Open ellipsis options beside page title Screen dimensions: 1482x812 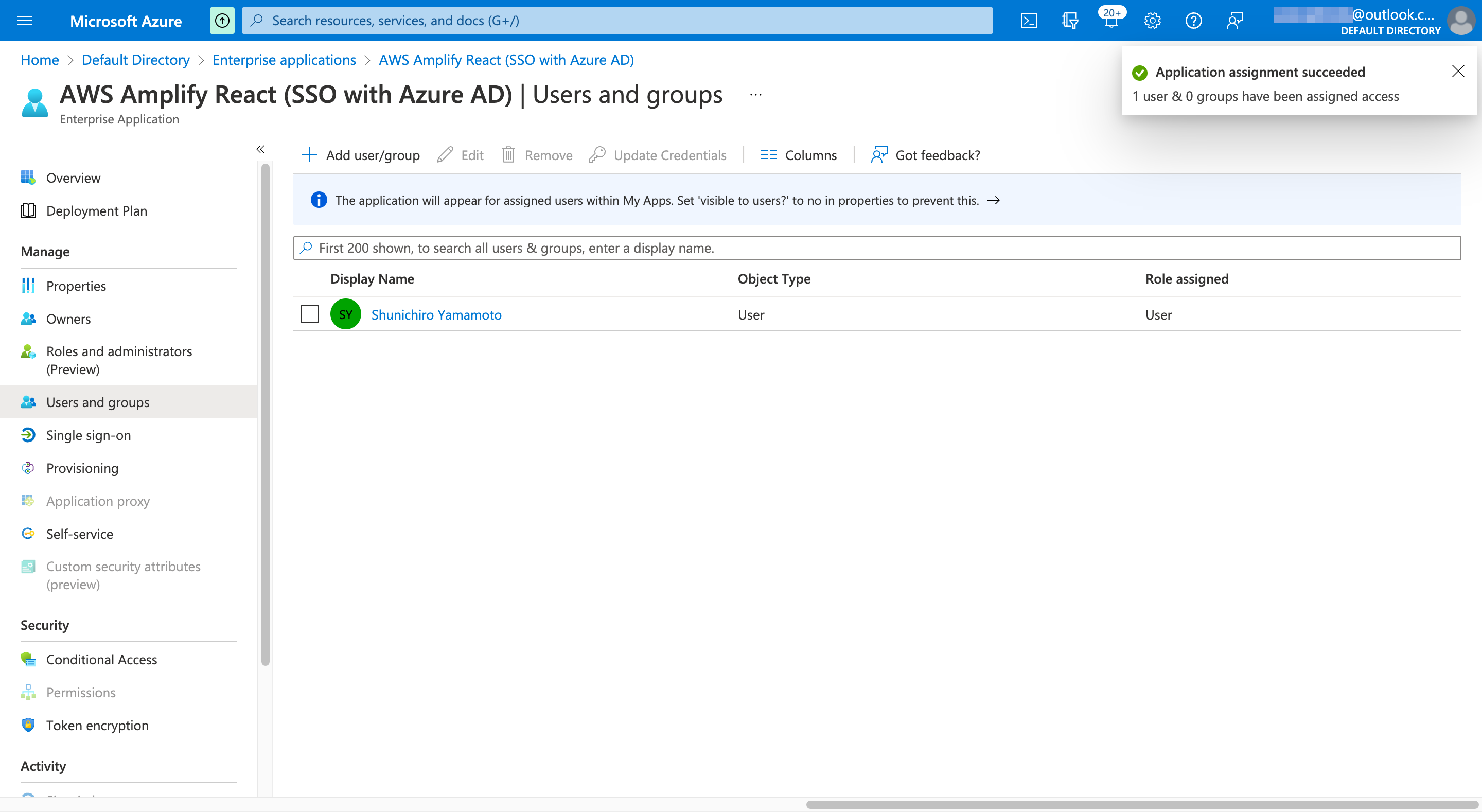pyautogui.click(x=755, y=94)
